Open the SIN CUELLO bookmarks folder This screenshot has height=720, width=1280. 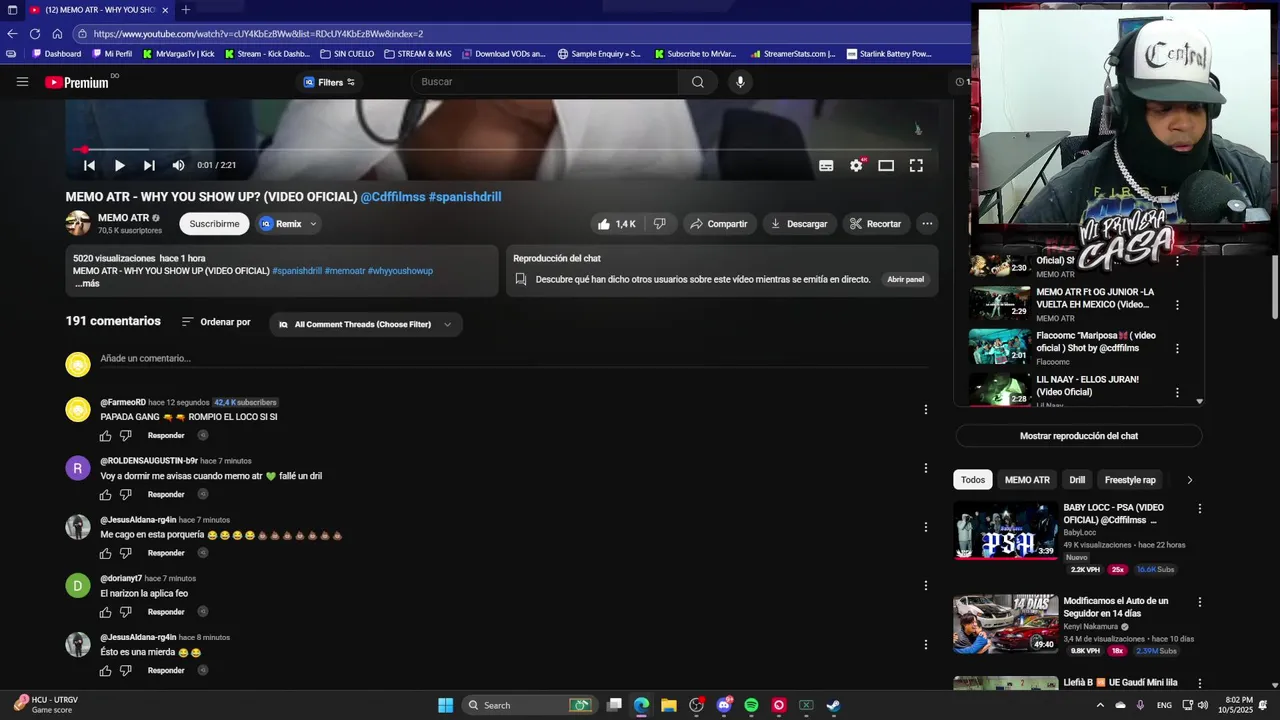pos(347,54)
